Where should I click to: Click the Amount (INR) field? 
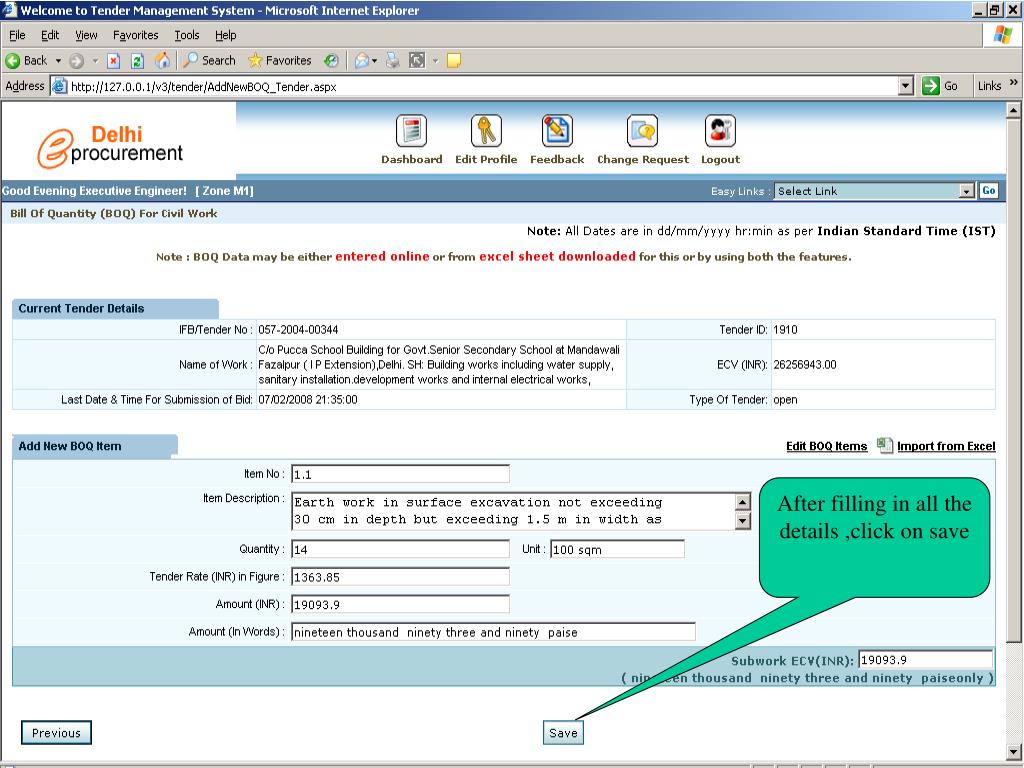400,604
